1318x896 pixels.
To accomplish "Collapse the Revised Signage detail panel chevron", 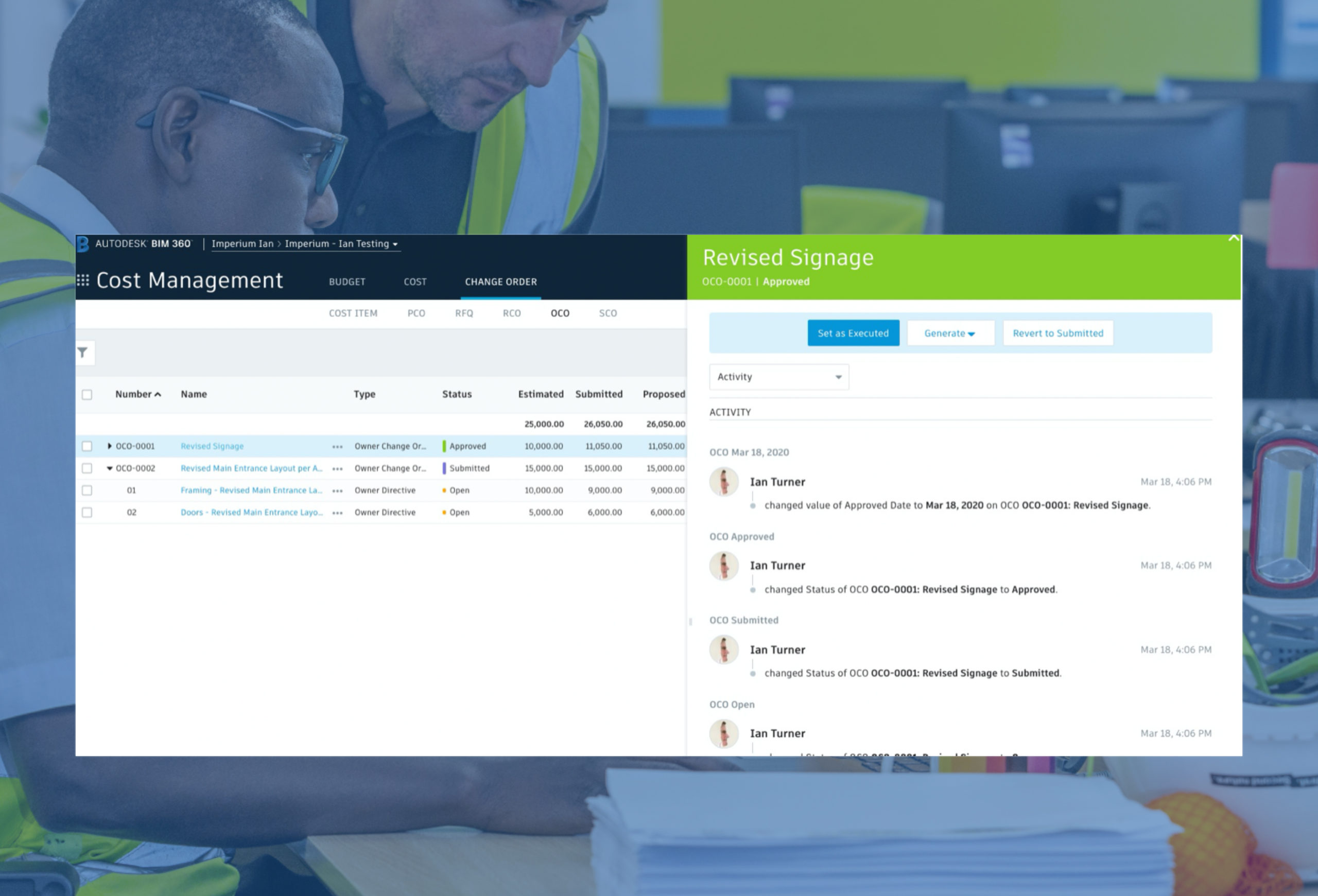I will [1235, 239].
